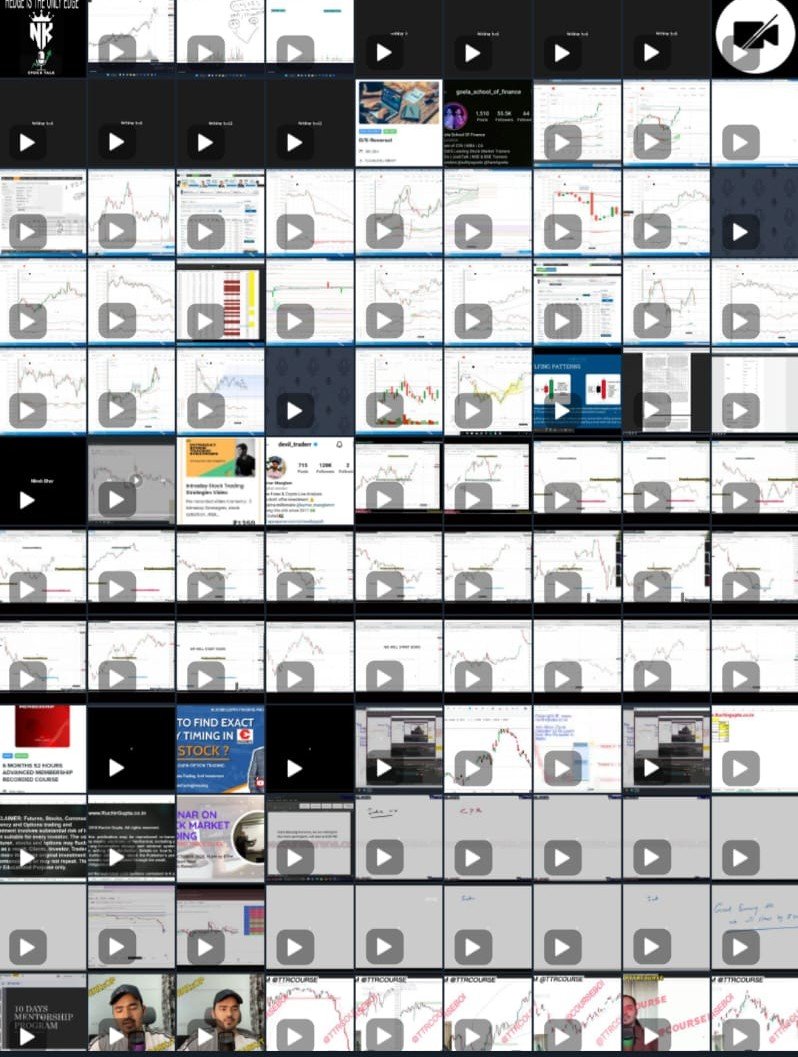This screenshot has height=1057, width=798.
Task: Open the goela_school_of_finance profile screenshot
Action: pos(487,123)
